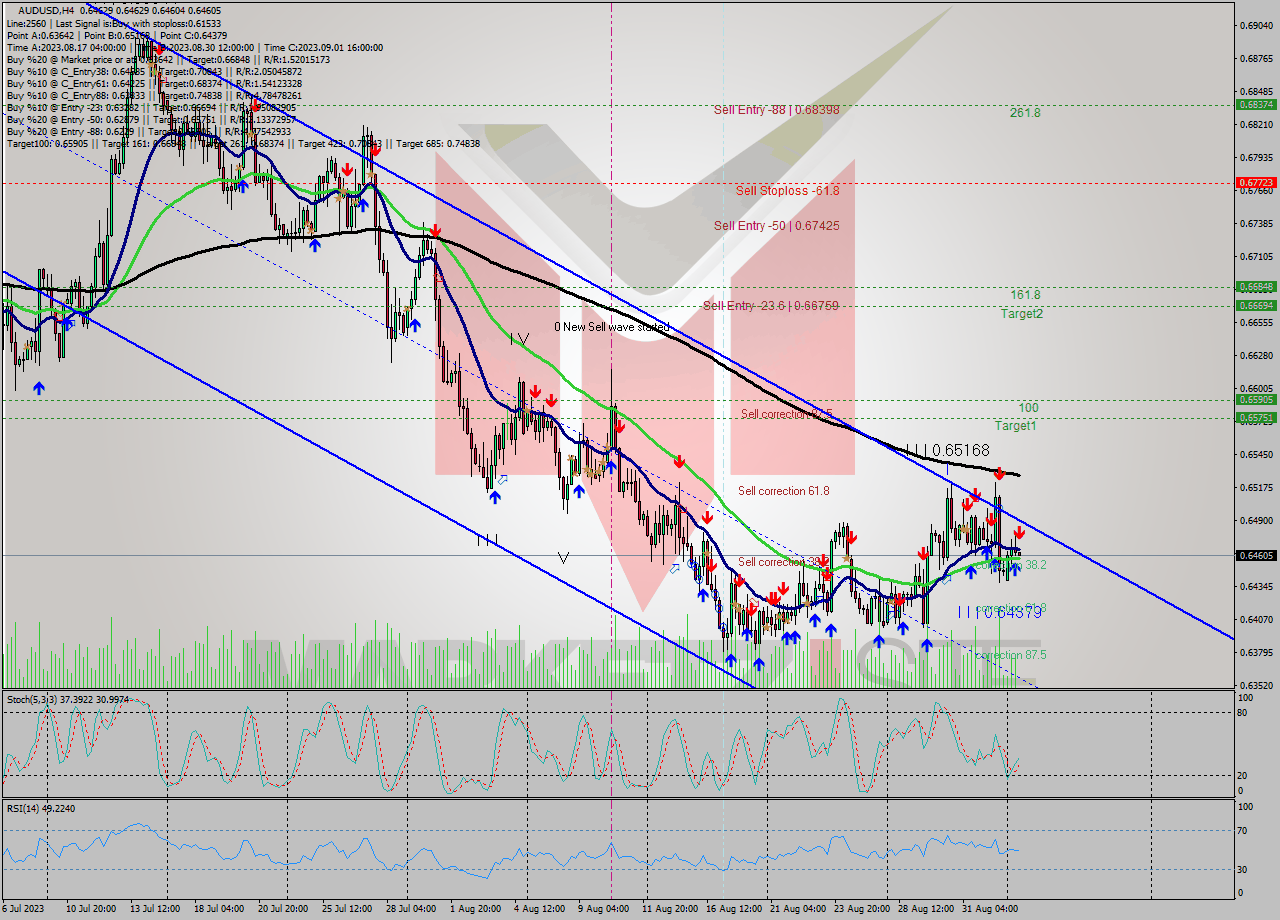Click the RSI 30 level value
1280x920 pixels.
coord(1242,868)
